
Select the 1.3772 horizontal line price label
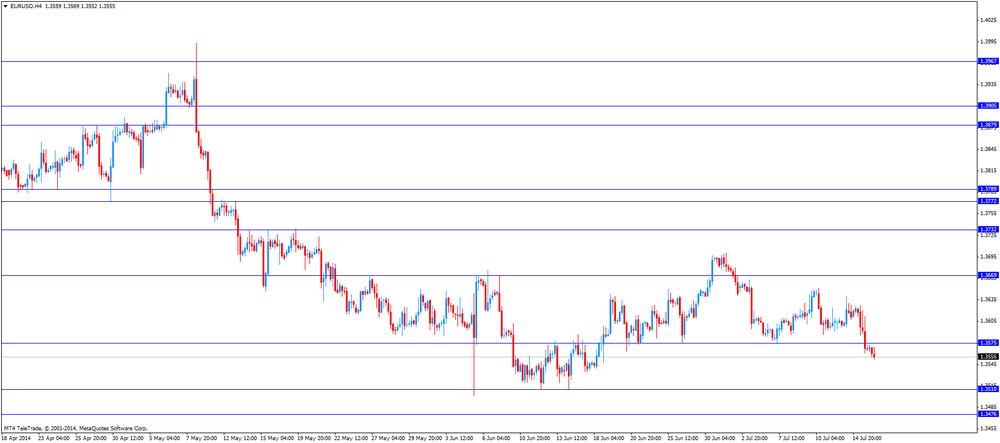[989, 201]
